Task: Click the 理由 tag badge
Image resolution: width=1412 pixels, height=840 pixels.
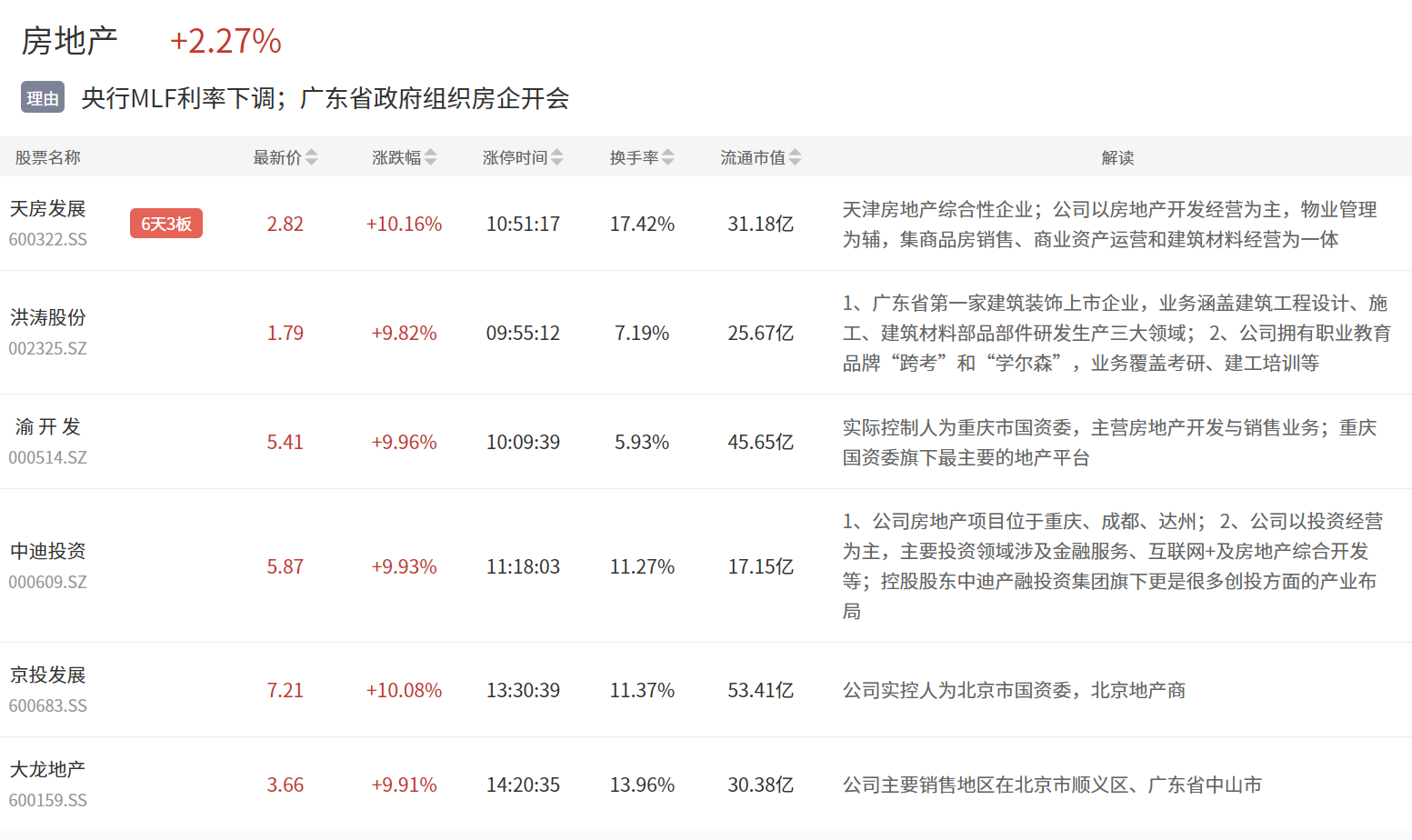Action: [43, 97]
